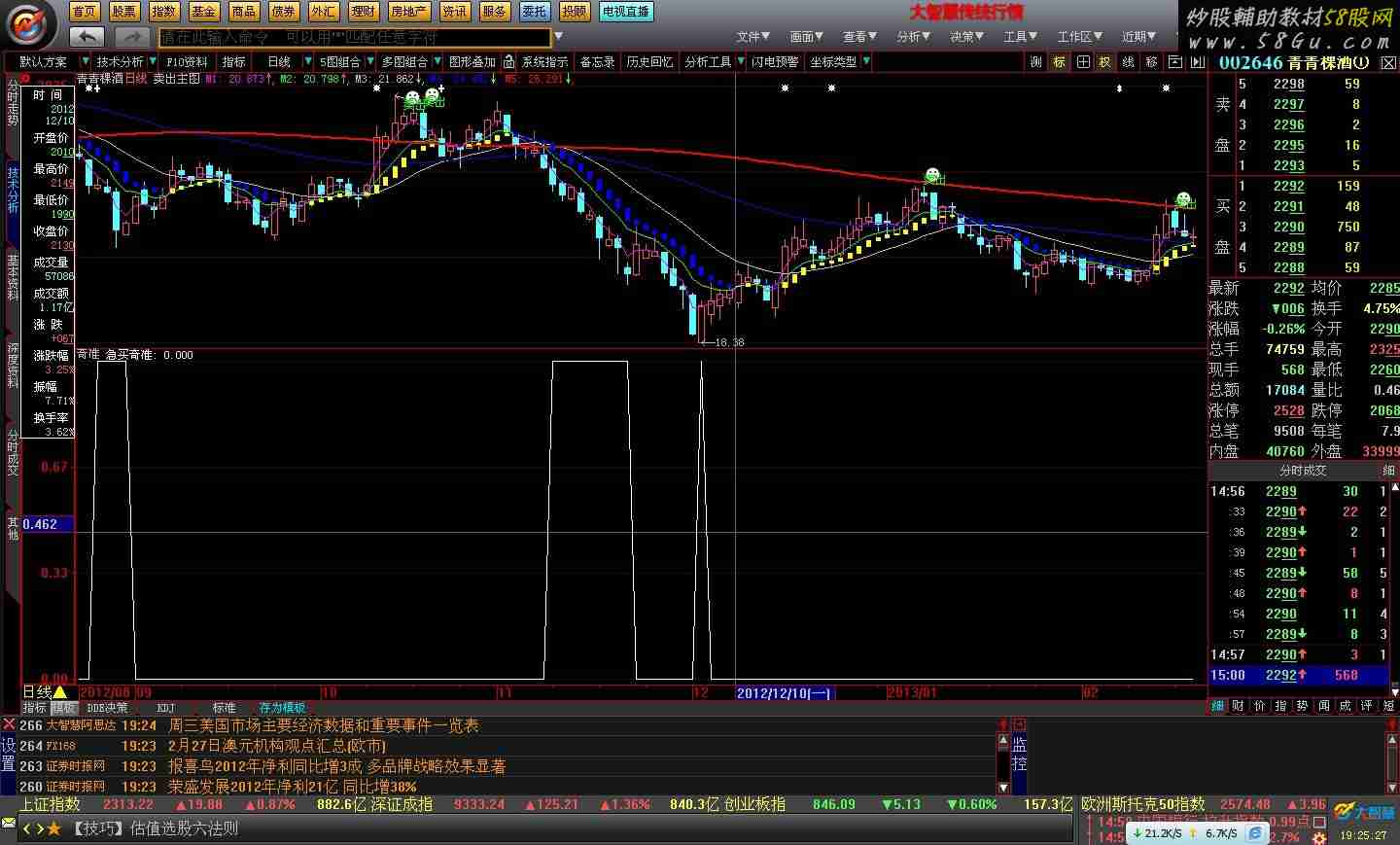Open the 查看 menu

coord(860,37)
